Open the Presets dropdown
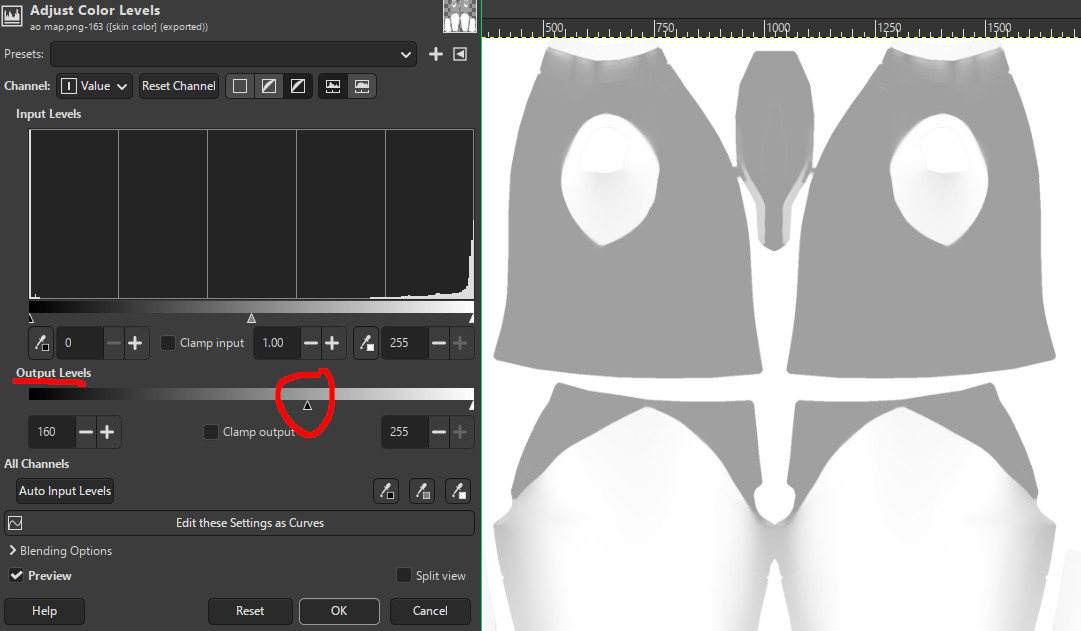 pos(233,54)
